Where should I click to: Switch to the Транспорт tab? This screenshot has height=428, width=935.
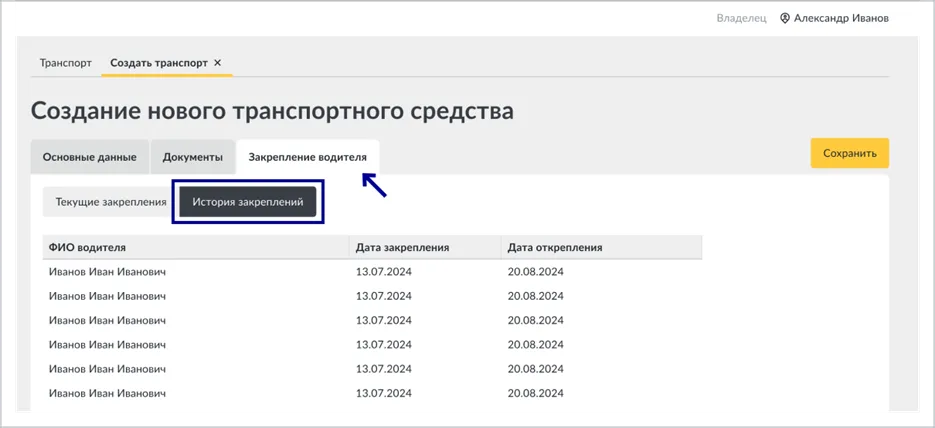pyautogui.click(x=66, y=63)
